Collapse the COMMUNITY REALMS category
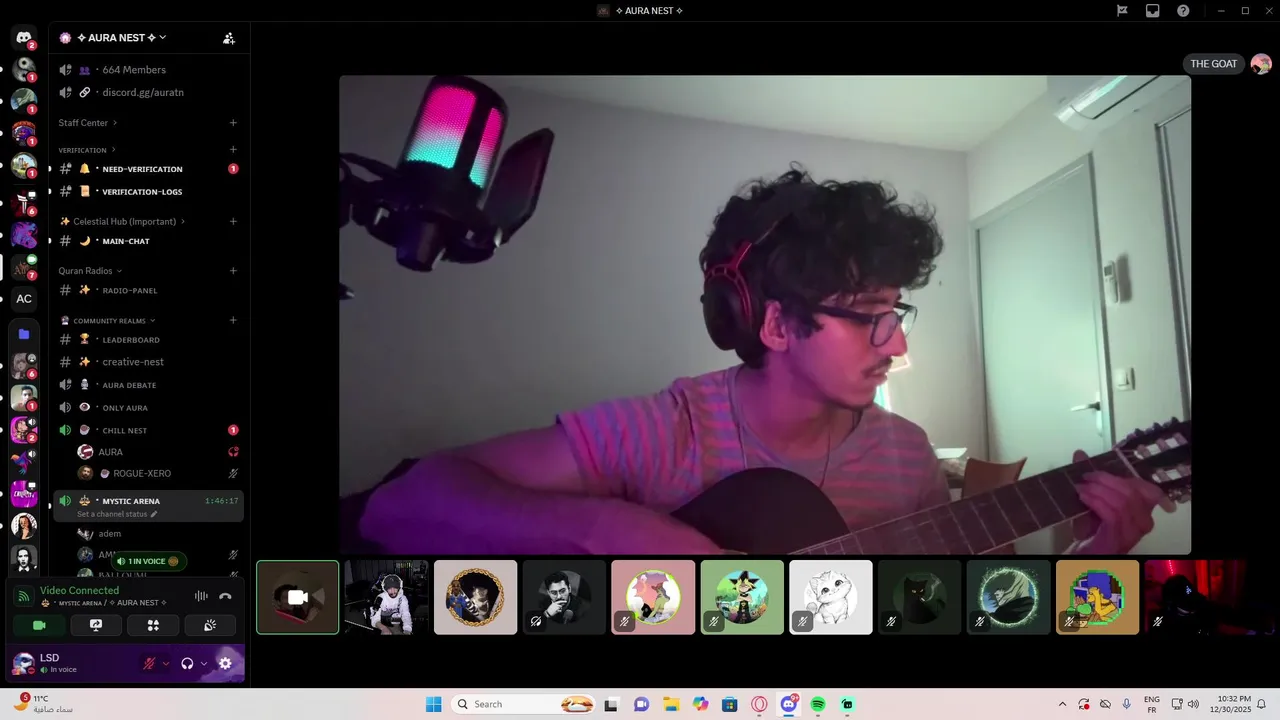The image size is (1280, 720). tap(108, 321)
